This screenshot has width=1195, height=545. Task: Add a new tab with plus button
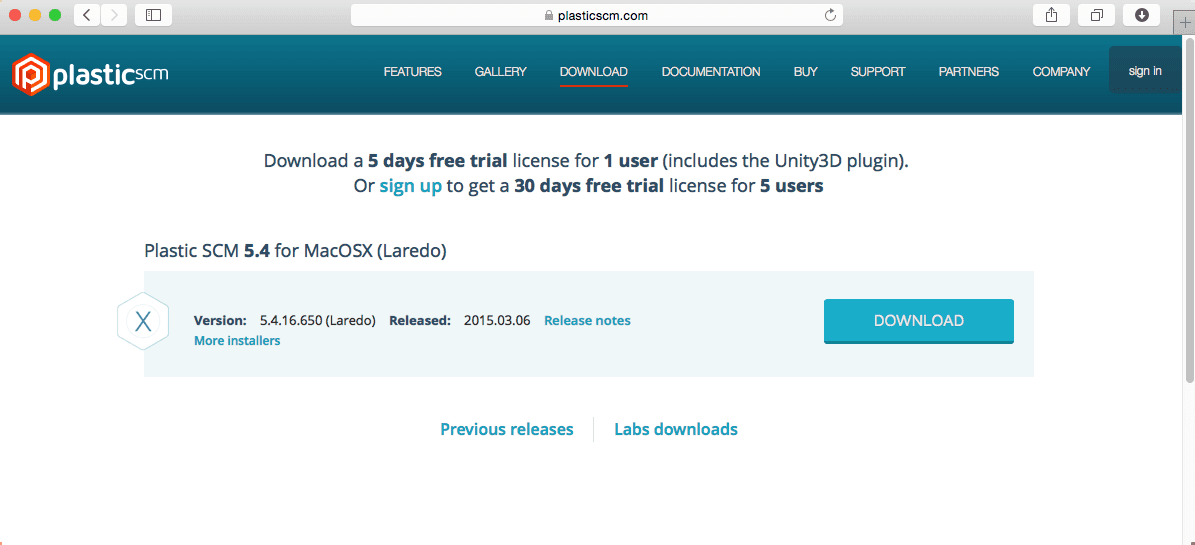coord(1184,23)
